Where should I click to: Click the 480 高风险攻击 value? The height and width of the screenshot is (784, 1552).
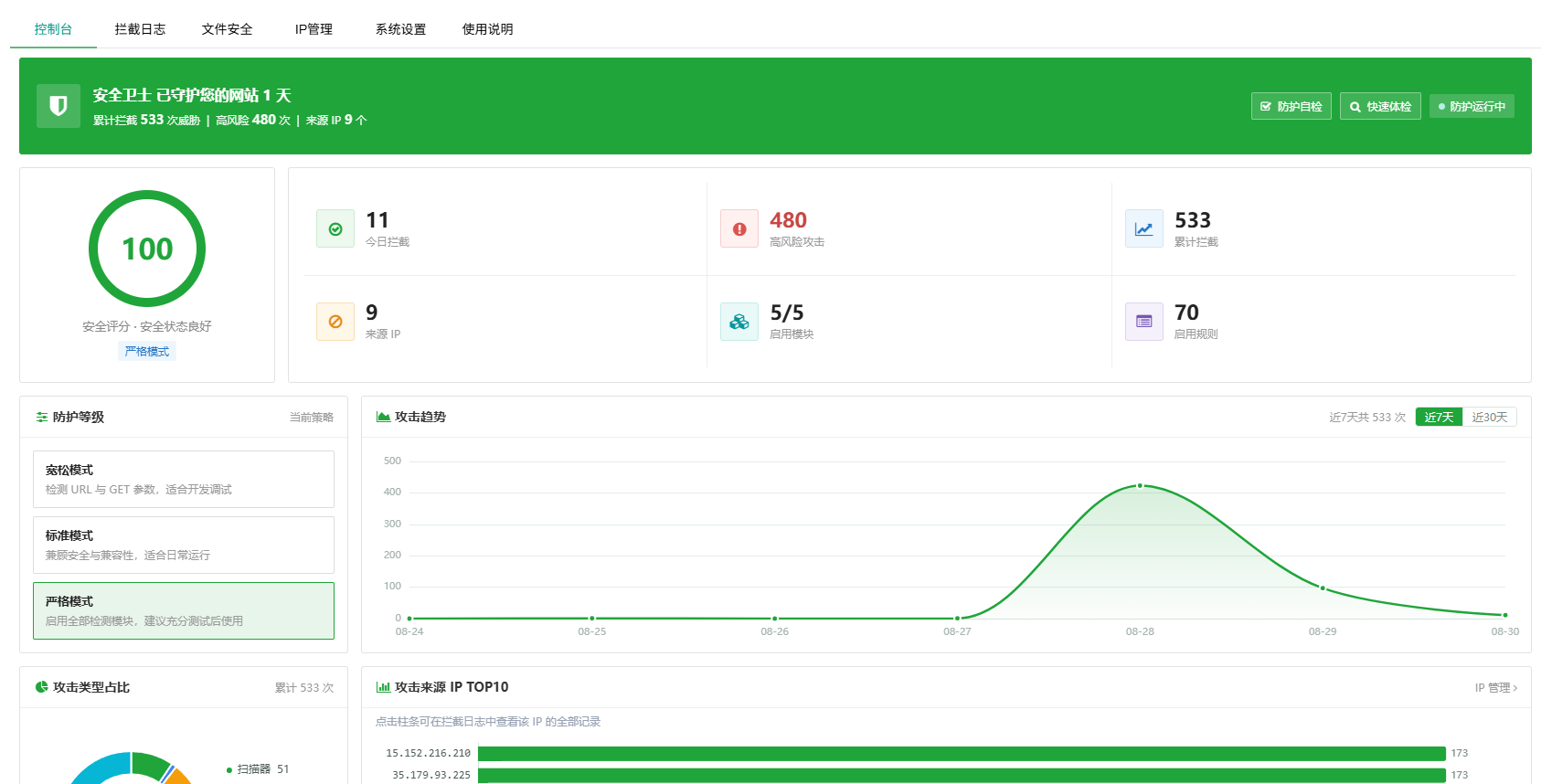[788, 220]
